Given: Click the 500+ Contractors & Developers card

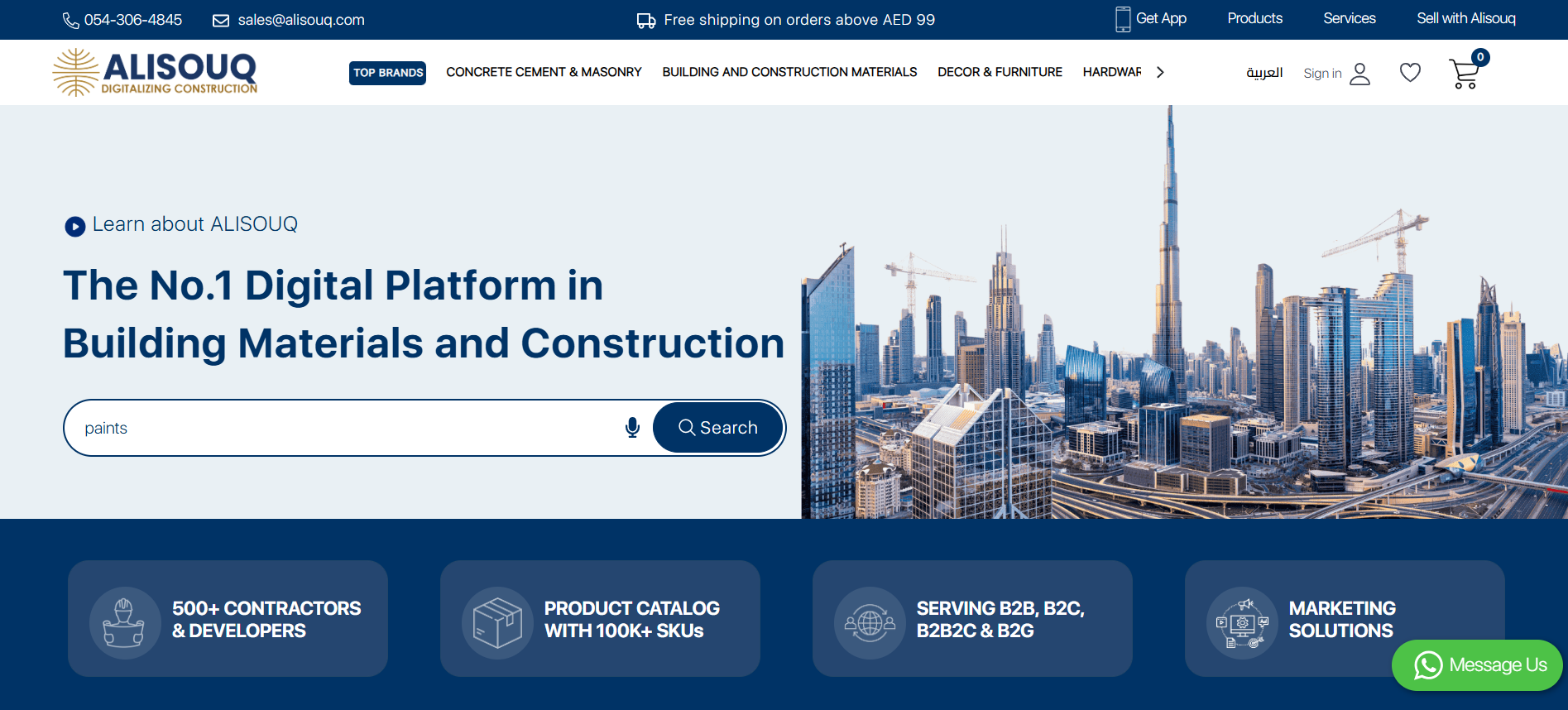Looking at the screenshot, I should [x=228, y=619].
